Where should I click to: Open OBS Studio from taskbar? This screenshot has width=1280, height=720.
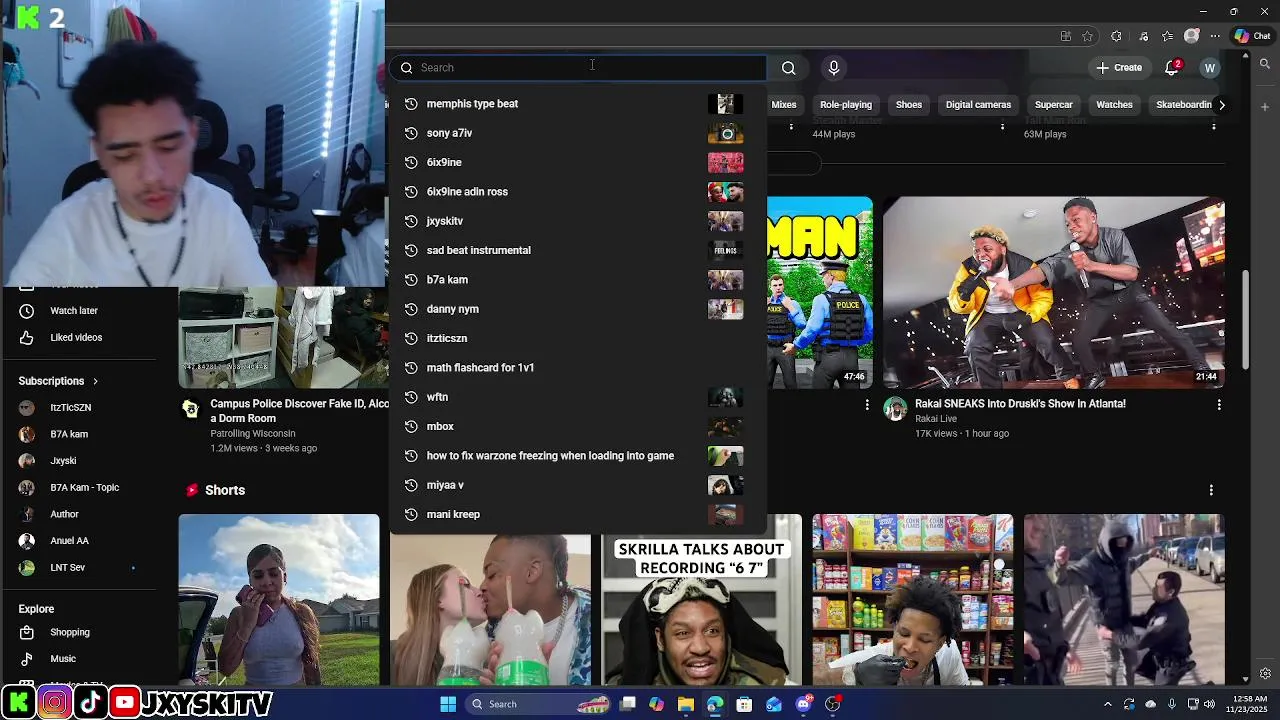pos(833,705)
